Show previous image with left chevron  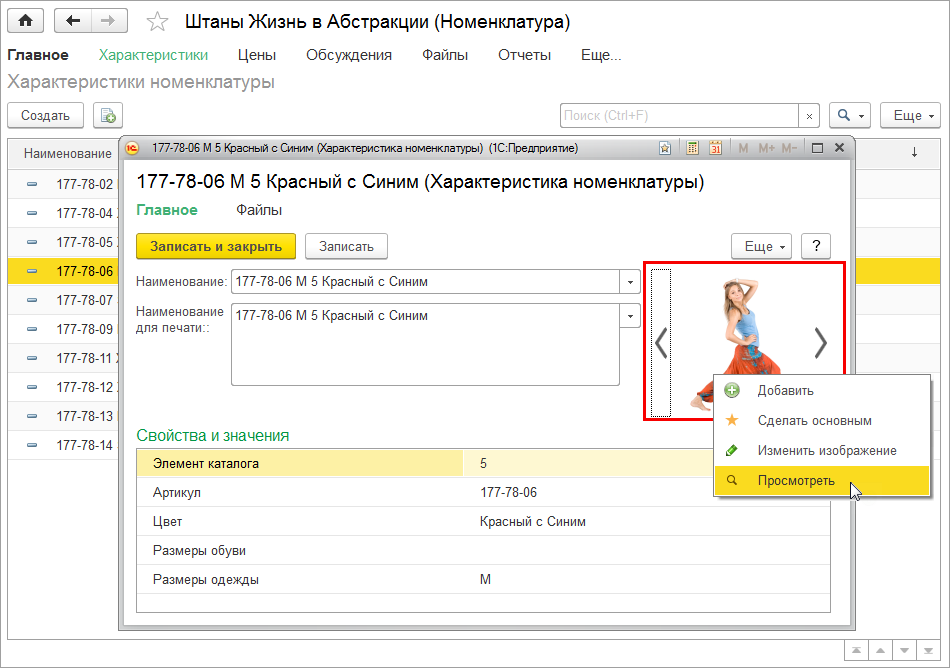click(x=661, y=343)
